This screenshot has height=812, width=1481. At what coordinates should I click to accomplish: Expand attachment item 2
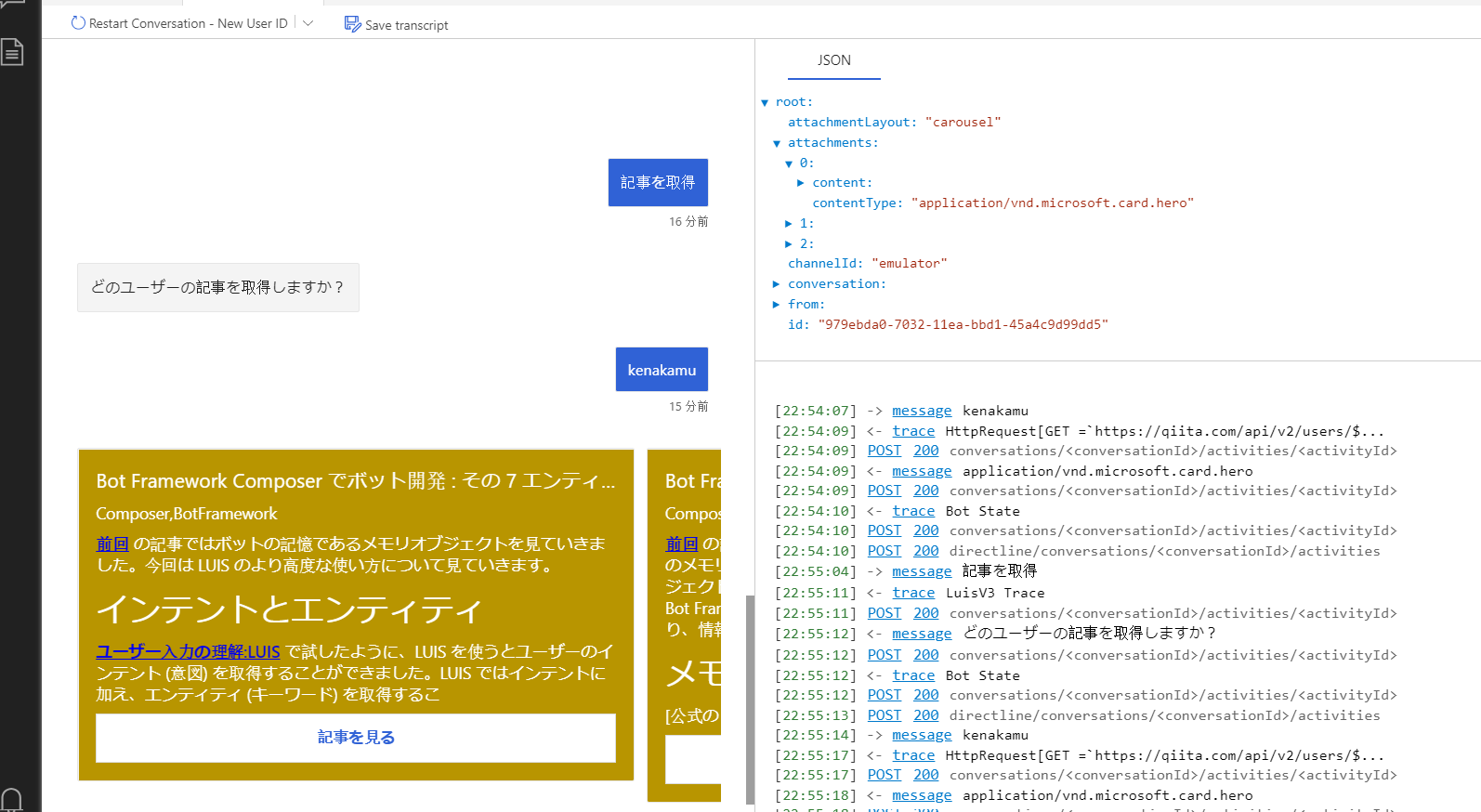point(789,244)
